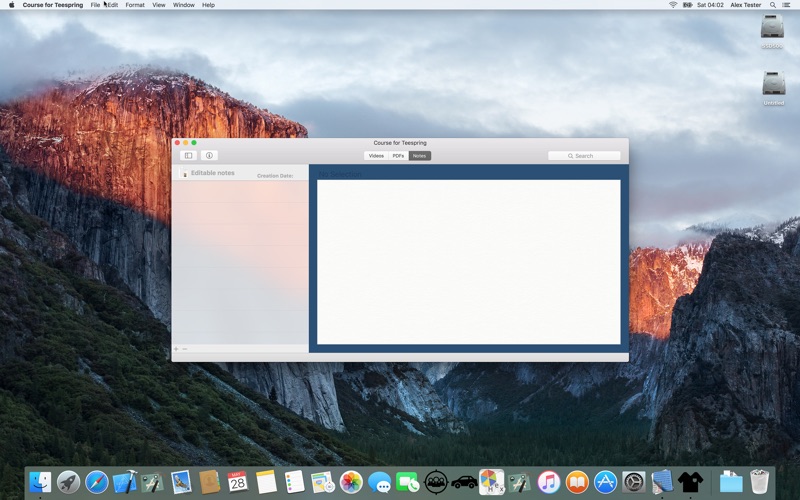This screenshot has width=800, height=500.
Task: Click inside the white note text area
Action: (x=468, y=262)
